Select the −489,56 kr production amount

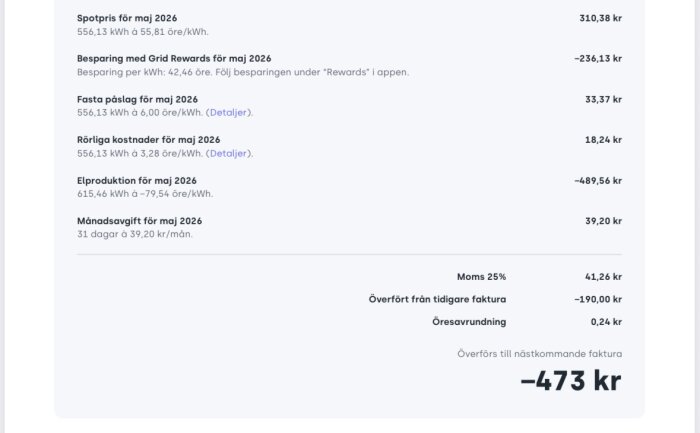(598, 180)
